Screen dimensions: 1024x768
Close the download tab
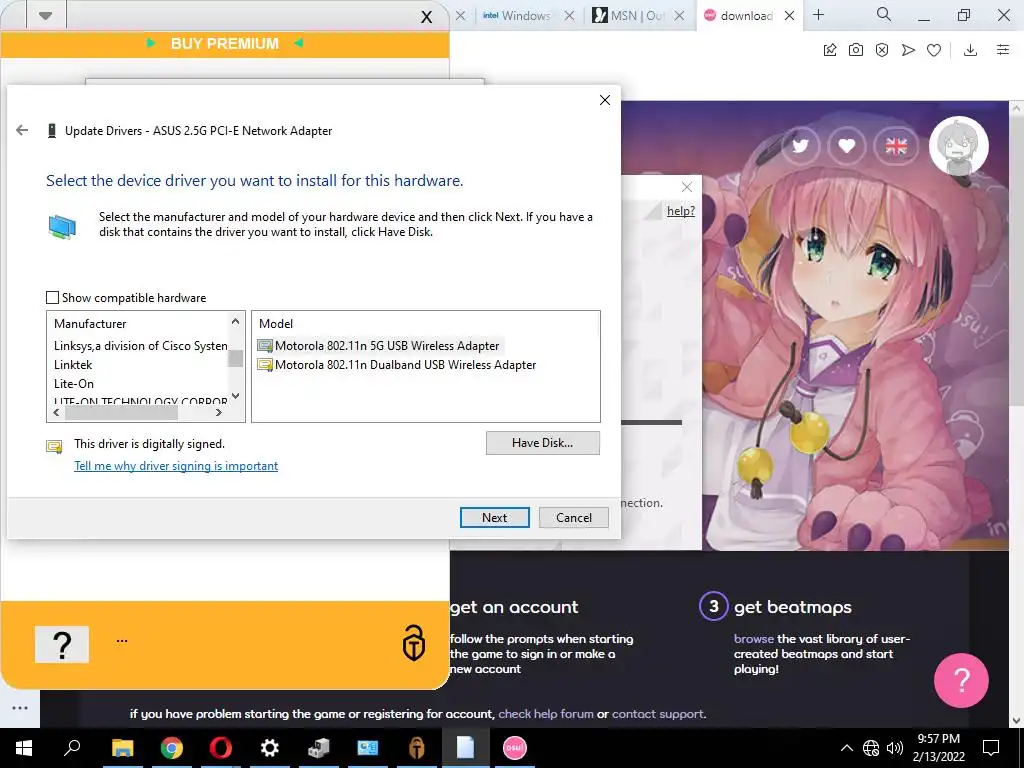pyautogui.click(x=790, y=16)
